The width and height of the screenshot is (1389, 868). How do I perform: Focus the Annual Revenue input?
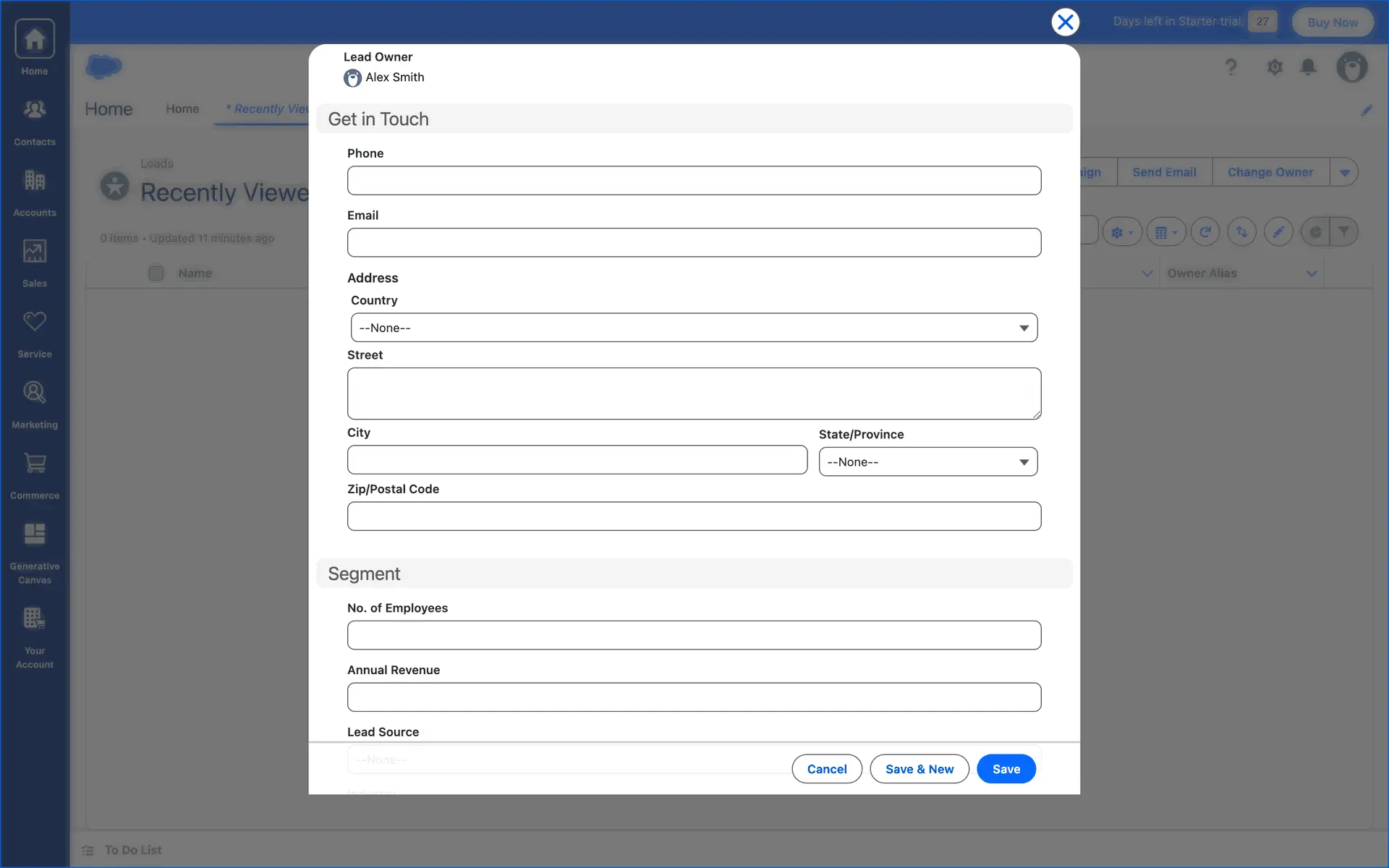tap(694, 697)
